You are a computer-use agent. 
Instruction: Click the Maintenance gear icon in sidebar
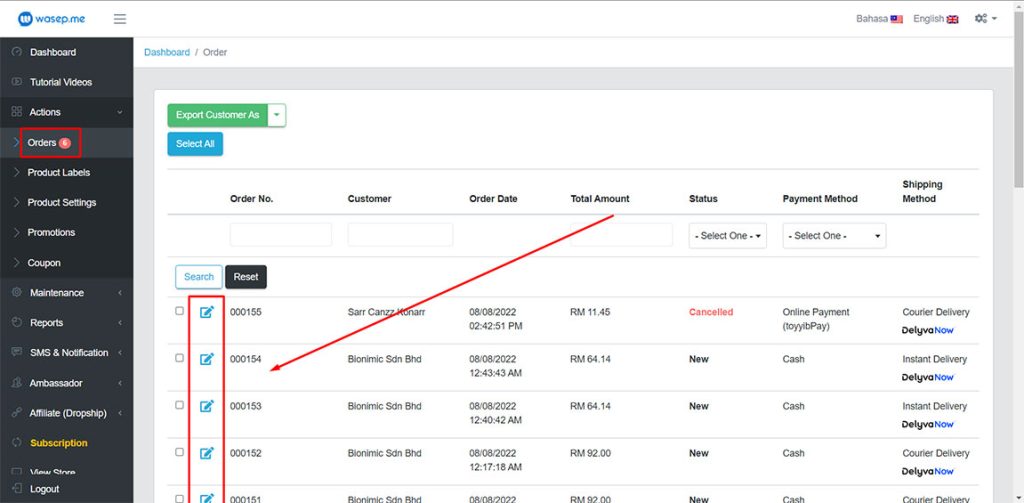point(17,293)
